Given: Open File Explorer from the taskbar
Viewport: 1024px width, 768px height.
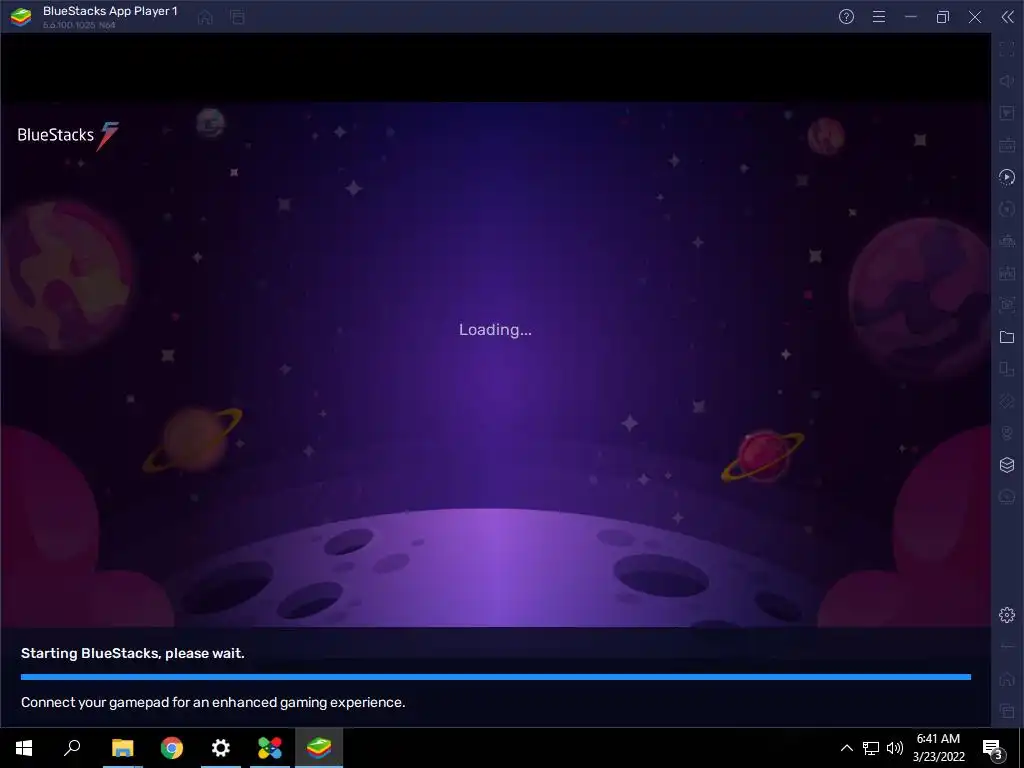Looking at the screenshot, I should tap(122, 748).
